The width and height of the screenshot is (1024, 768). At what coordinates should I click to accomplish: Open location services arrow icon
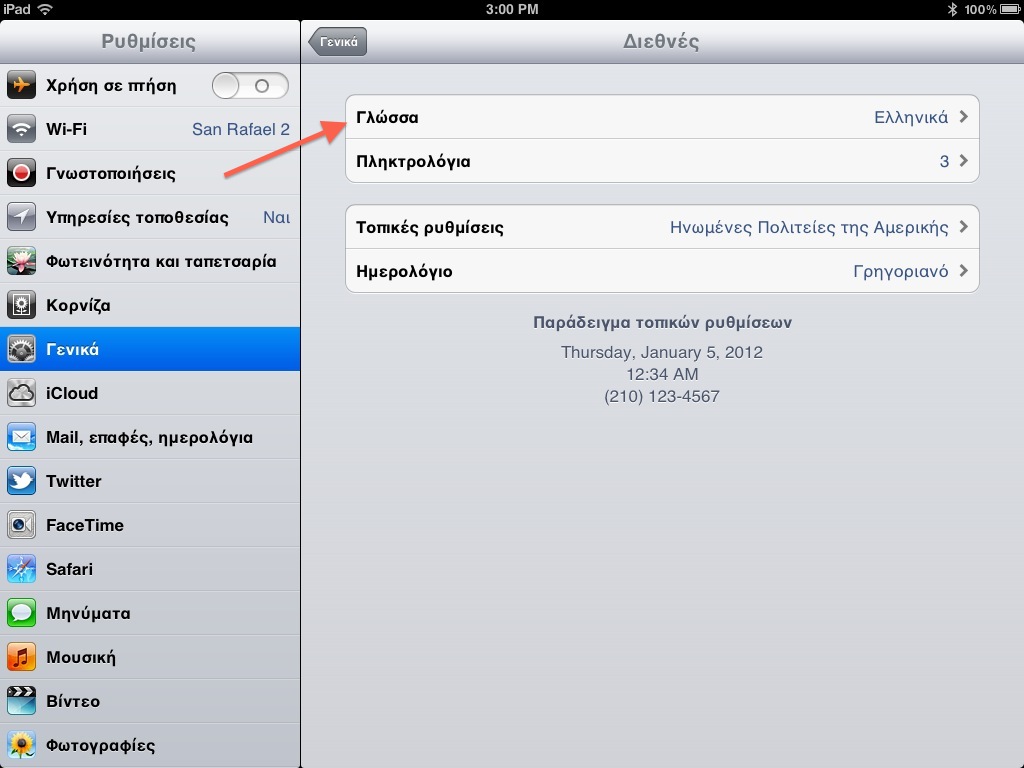click(x=21, y=217)
